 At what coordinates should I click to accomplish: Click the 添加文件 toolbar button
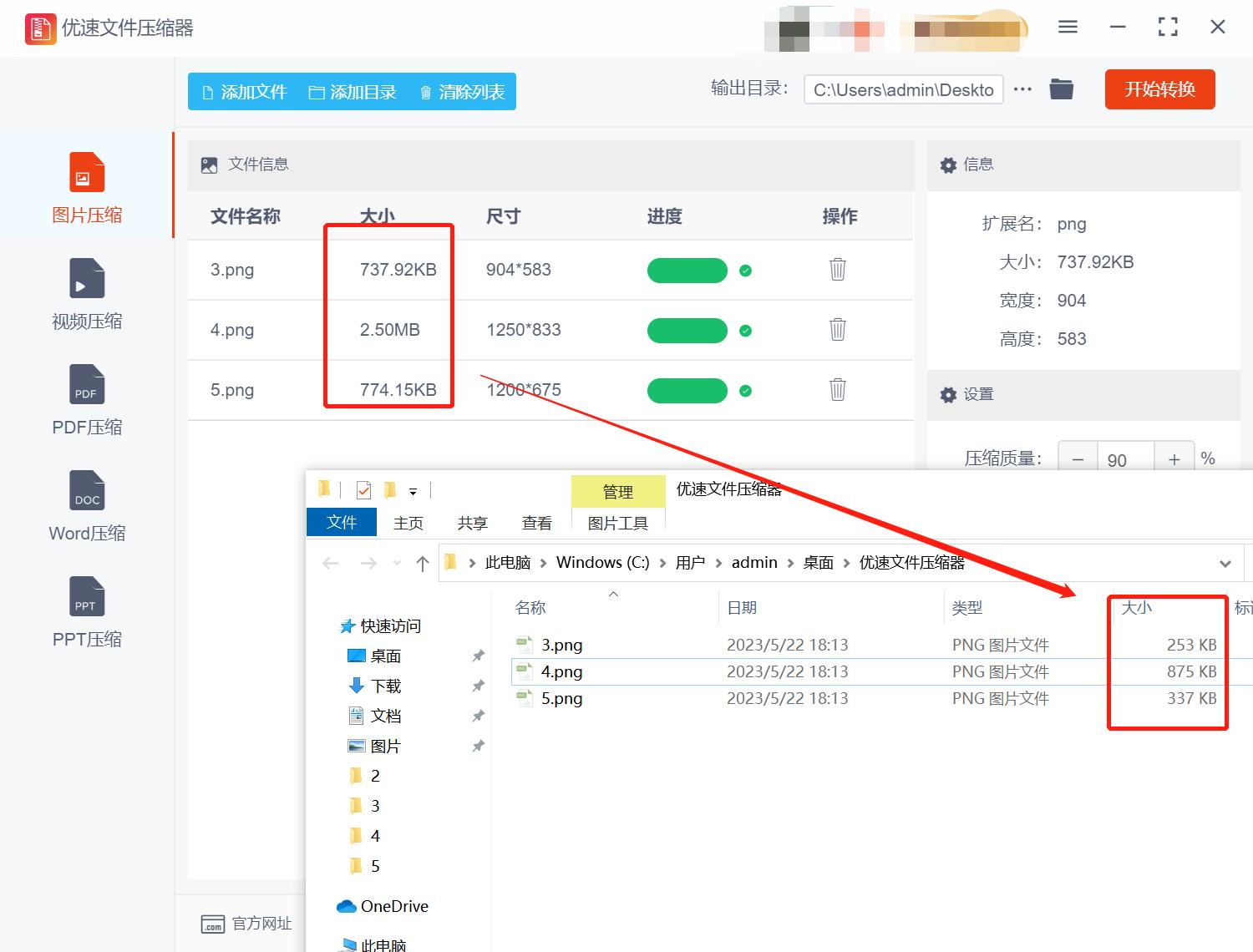tap(243, 92)
